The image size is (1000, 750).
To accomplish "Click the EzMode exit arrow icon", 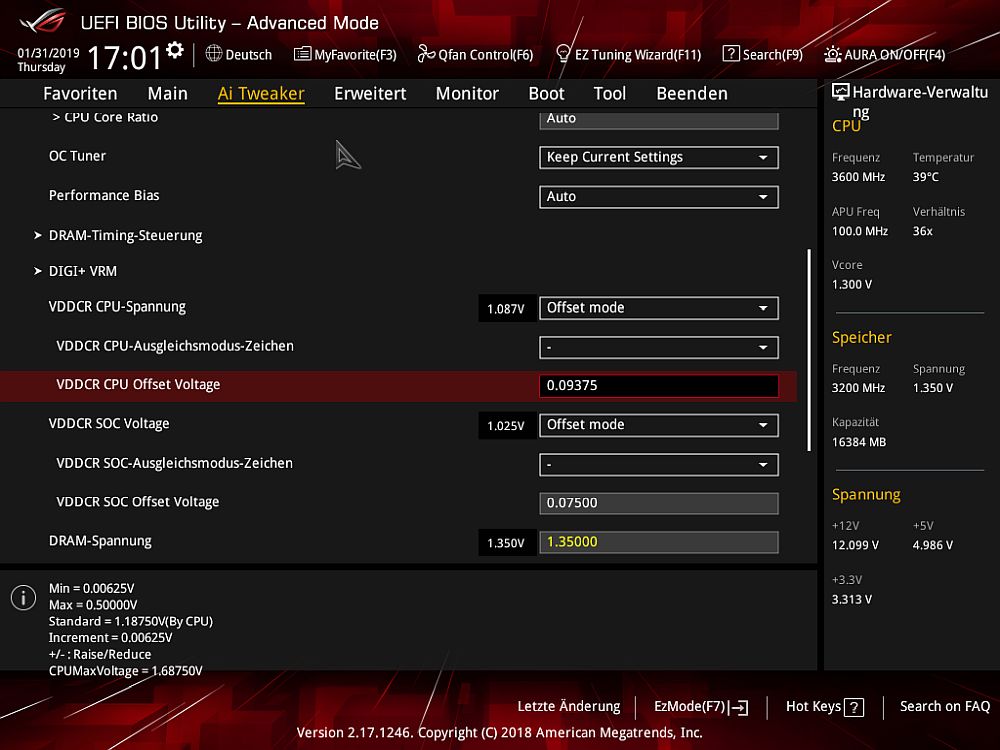I will [739, 707].
